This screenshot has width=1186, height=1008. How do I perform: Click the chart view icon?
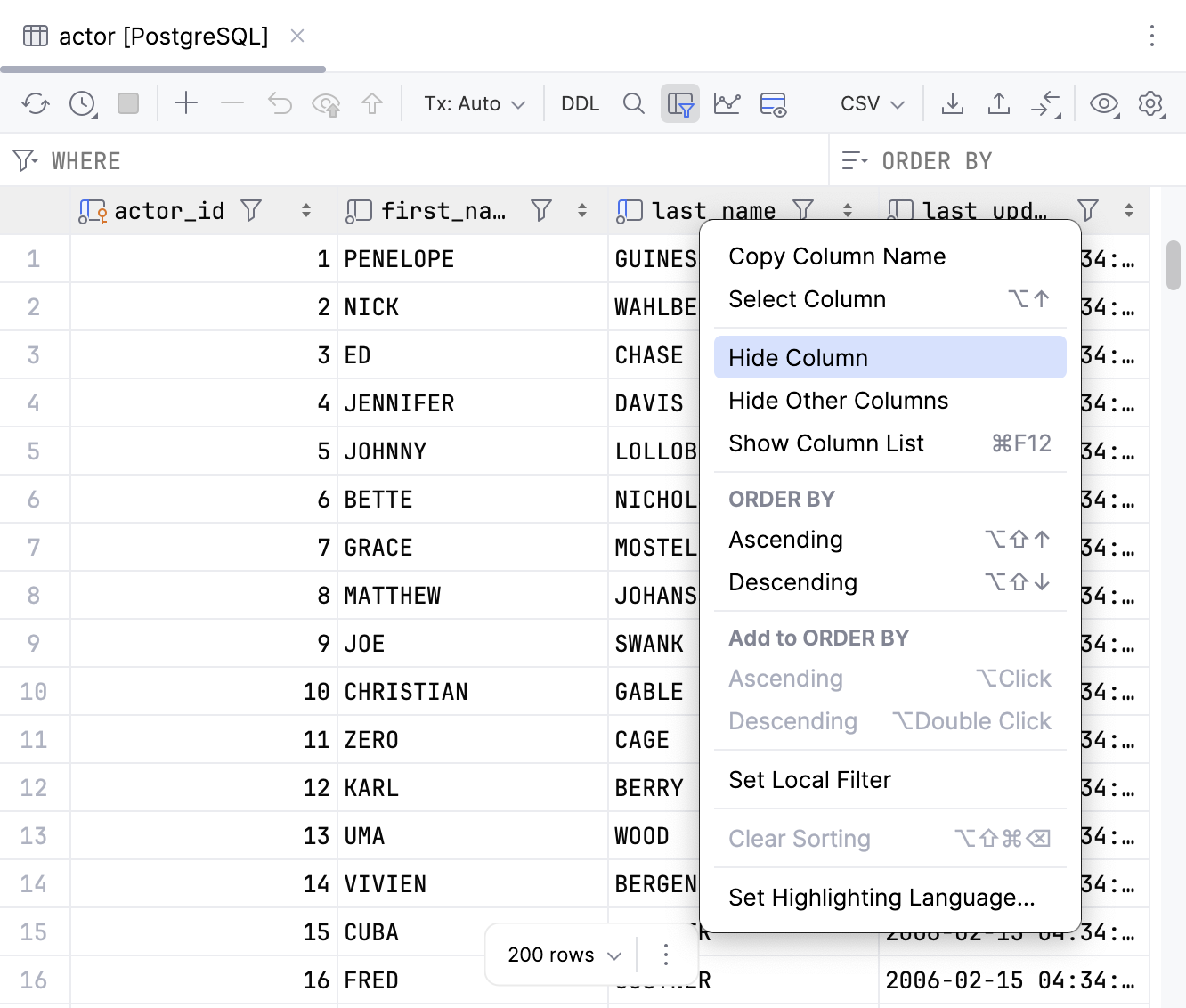(727, 103)
